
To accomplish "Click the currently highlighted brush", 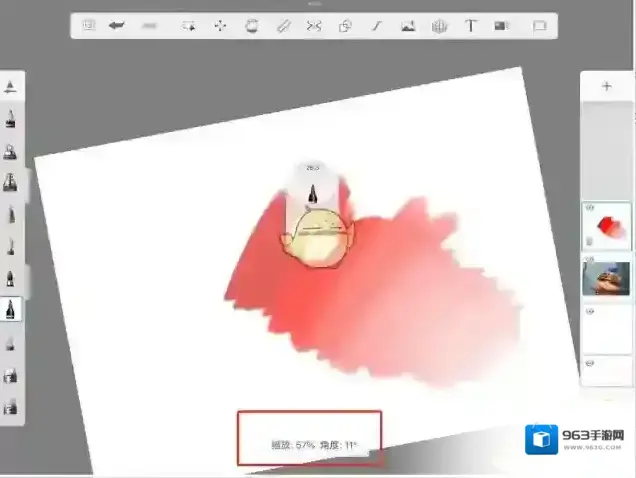I will point(11,310).
